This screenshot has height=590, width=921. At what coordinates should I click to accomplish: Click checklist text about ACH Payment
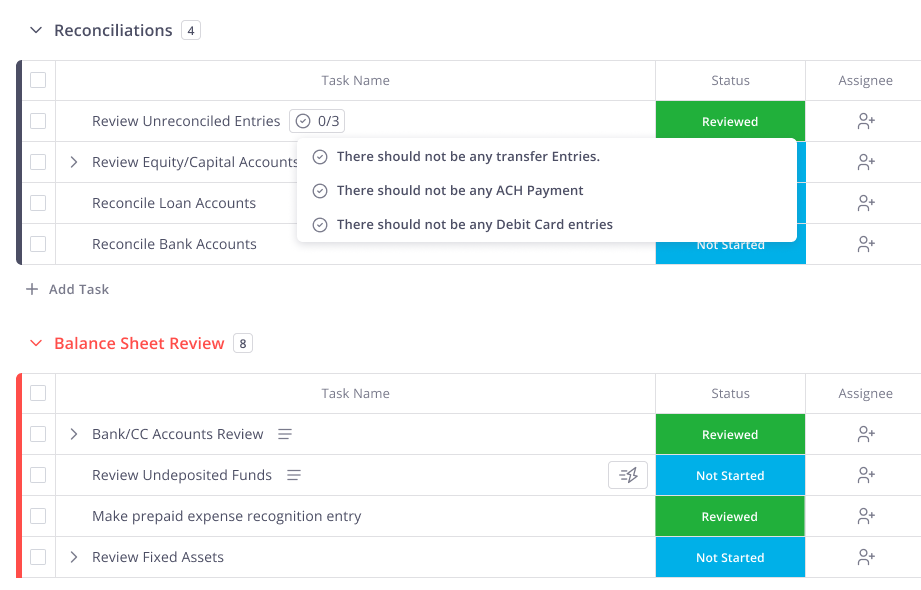tap(460, 191)
